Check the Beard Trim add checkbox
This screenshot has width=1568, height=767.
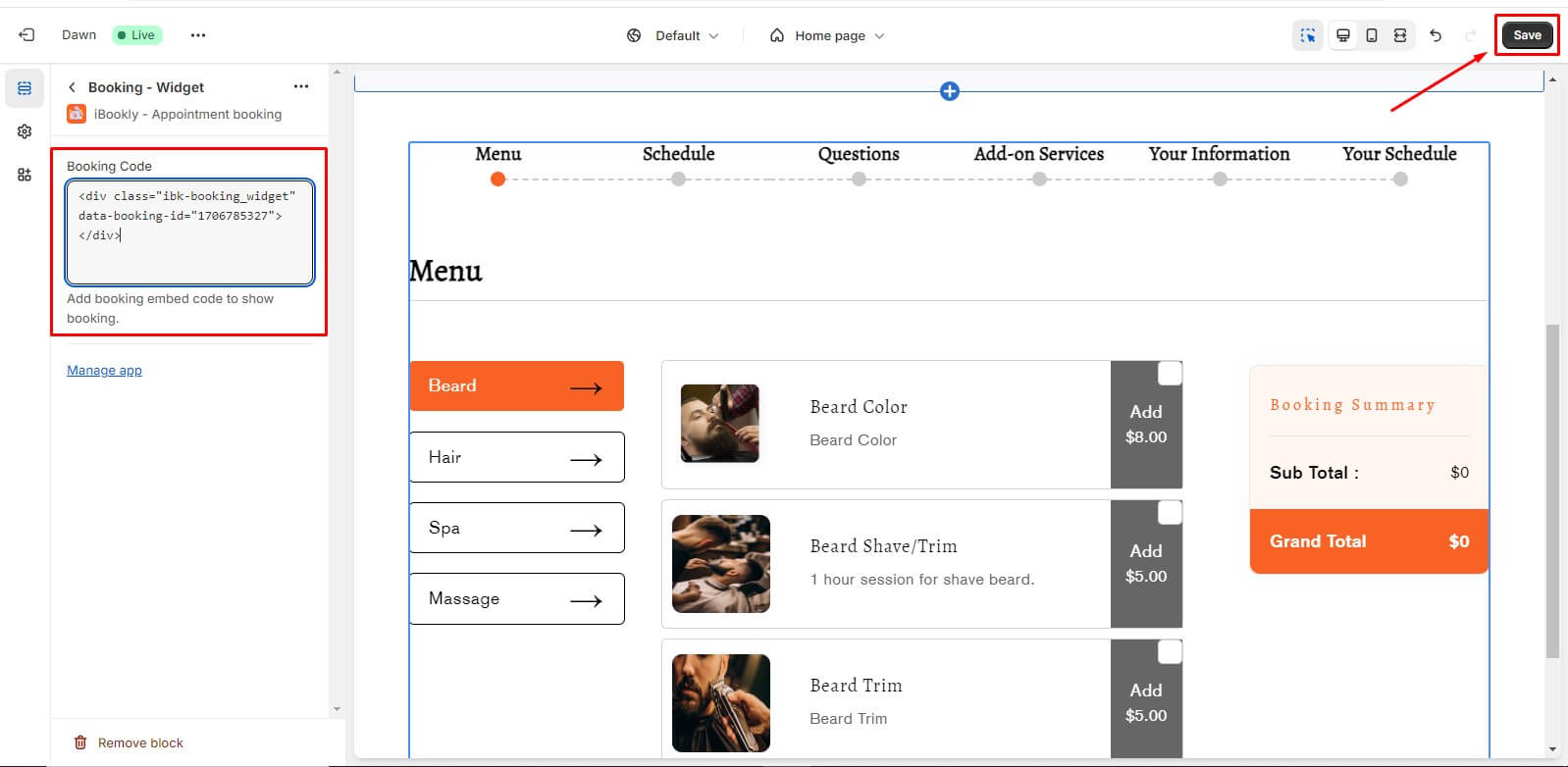tap(1170, 652)
